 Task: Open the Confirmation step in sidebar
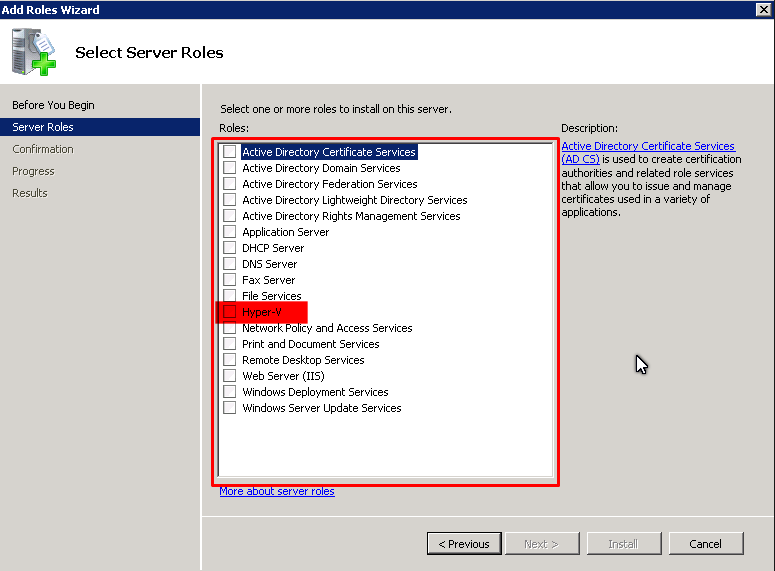(43, 149)
